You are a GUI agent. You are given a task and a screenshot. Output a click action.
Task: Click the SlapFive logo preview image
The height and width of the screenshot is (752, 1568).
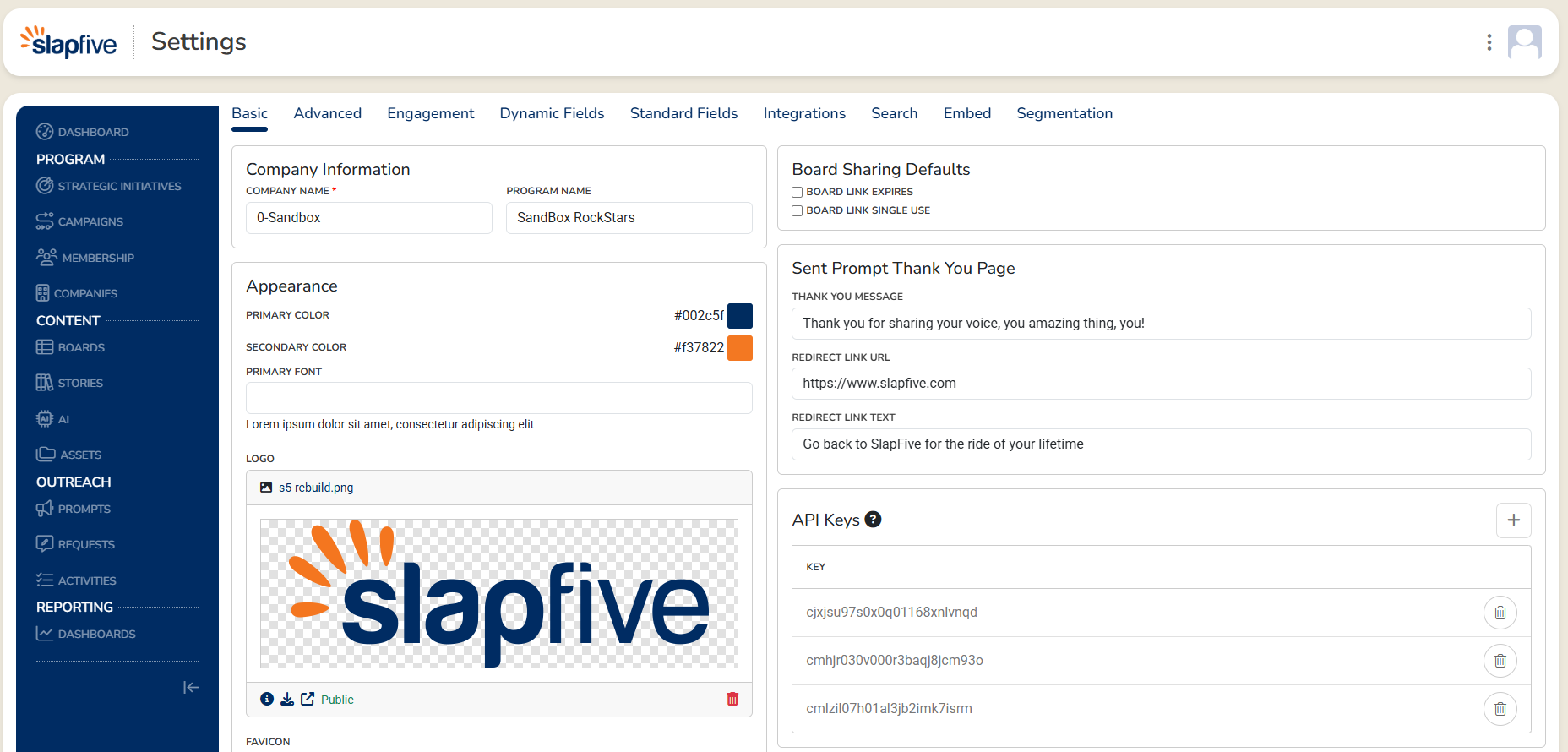tap(499, 593)
